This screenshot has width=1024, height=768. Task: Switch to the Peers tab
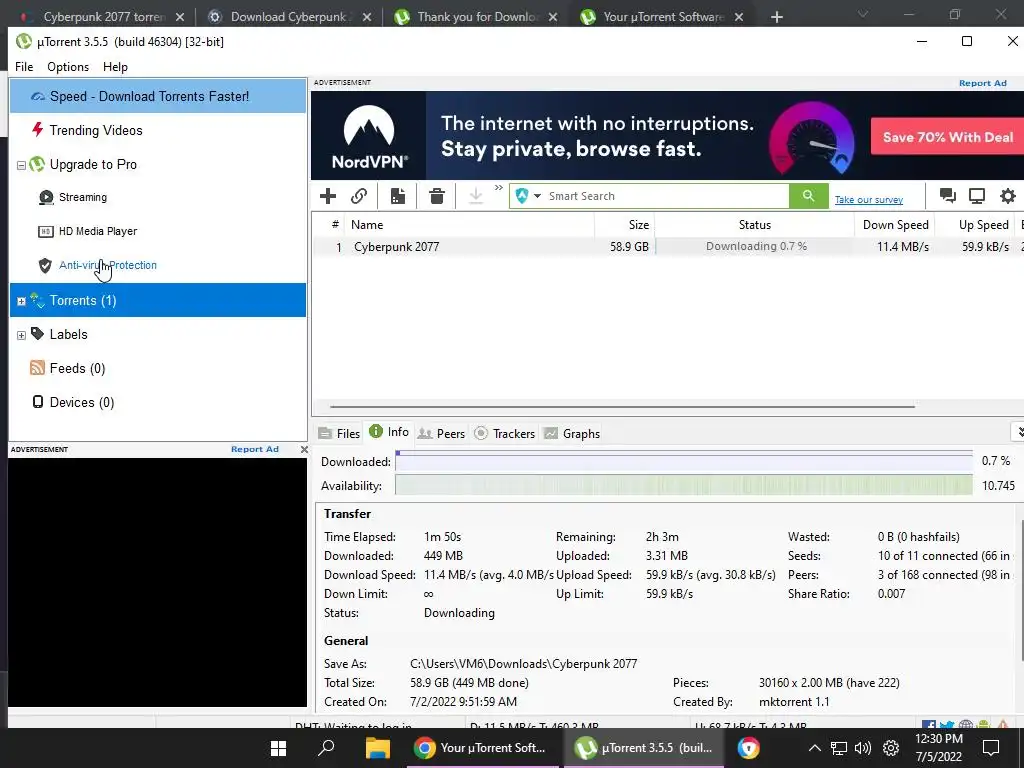point(441,434)
